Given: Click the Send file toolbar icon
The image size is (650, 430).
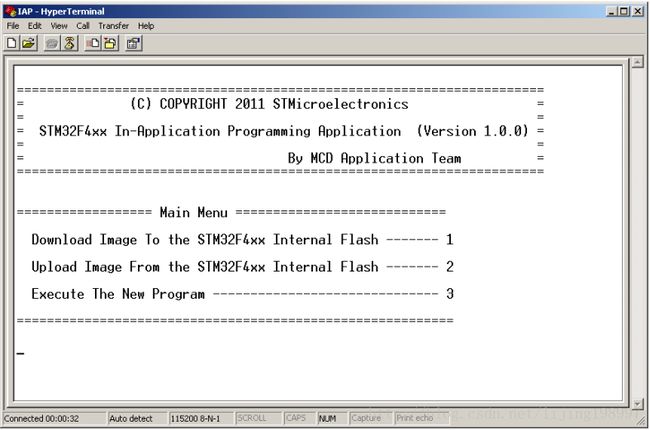Looking at the screenshot, I should coord(93,43).
